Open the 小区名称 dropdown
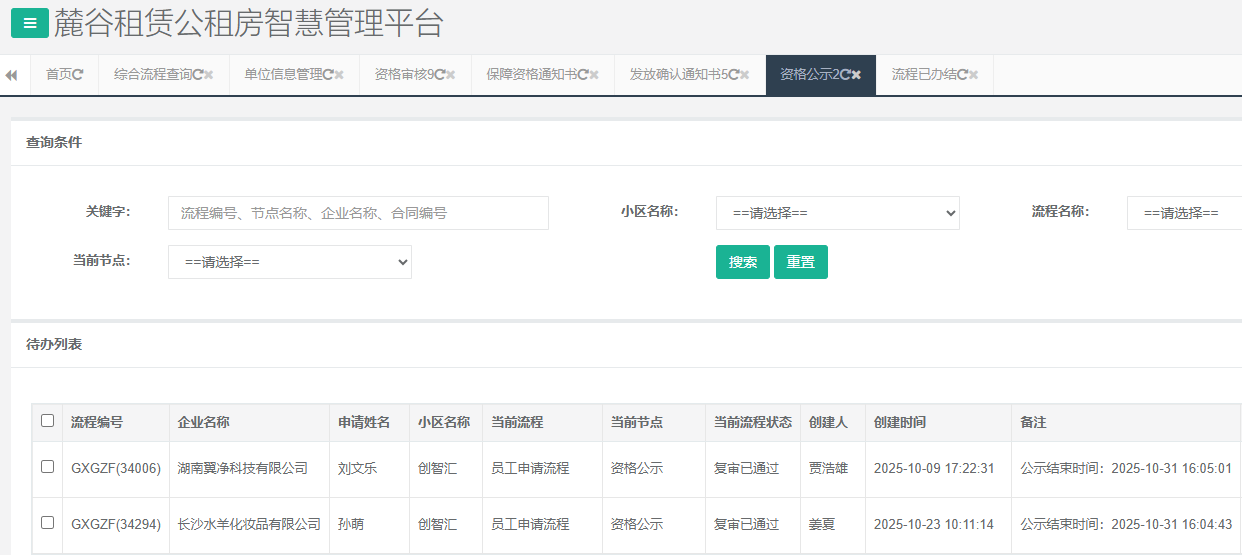This screenshot has height=555, width=1242. point(837,213)
